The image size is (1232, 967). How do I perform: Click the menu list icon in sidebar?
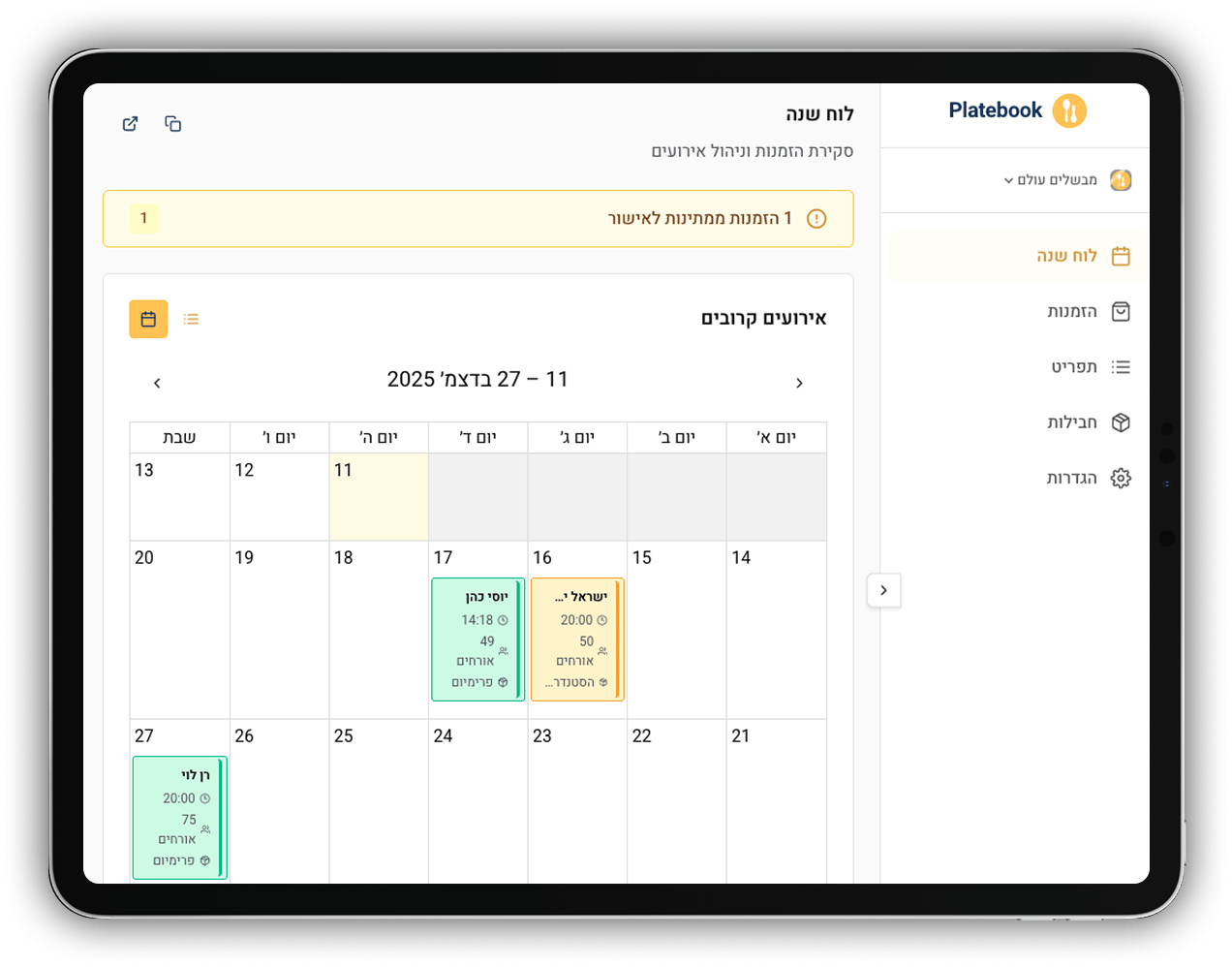coord(1121,367)
